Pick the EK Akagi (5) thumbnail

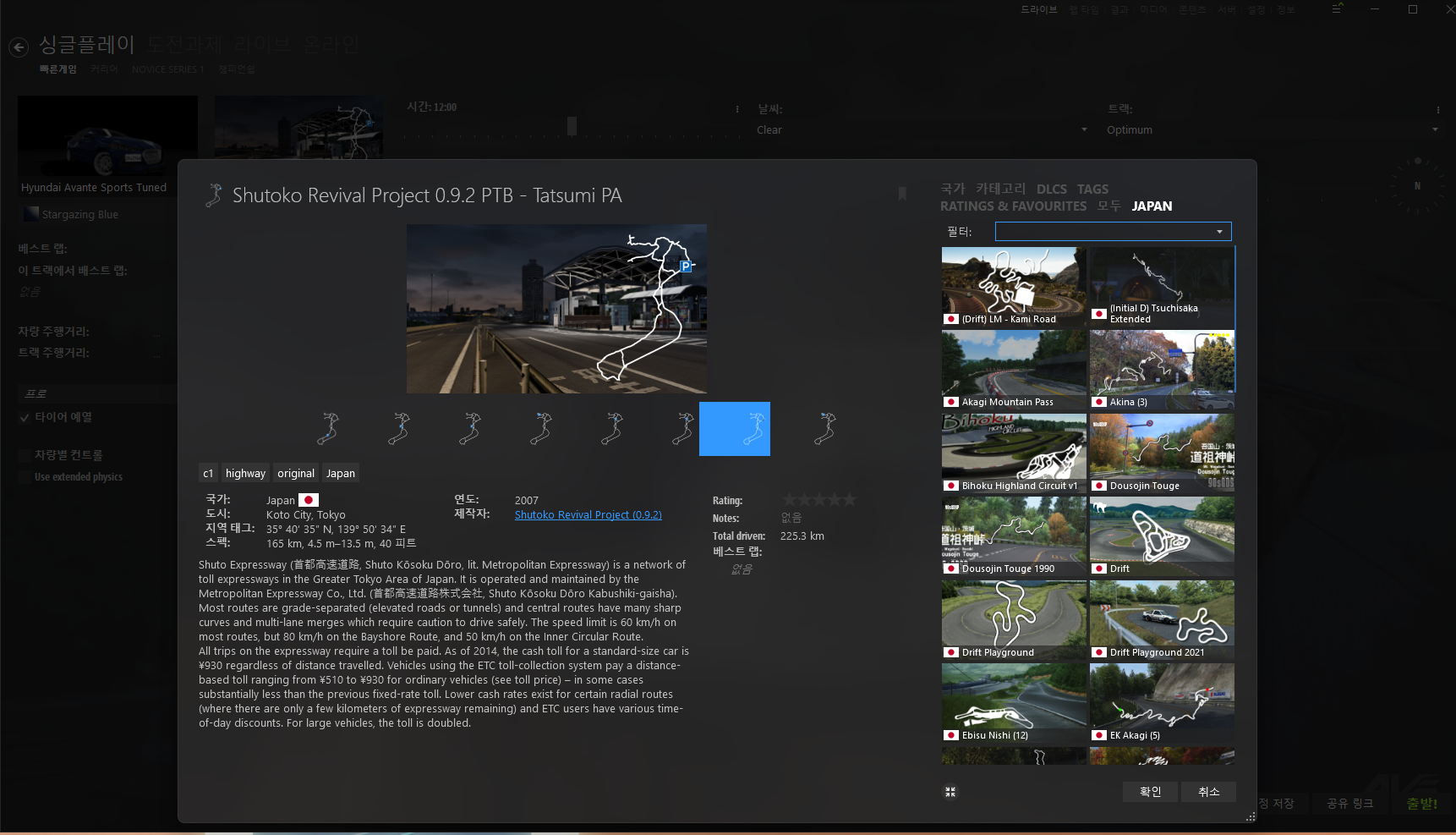(1162, 702)
